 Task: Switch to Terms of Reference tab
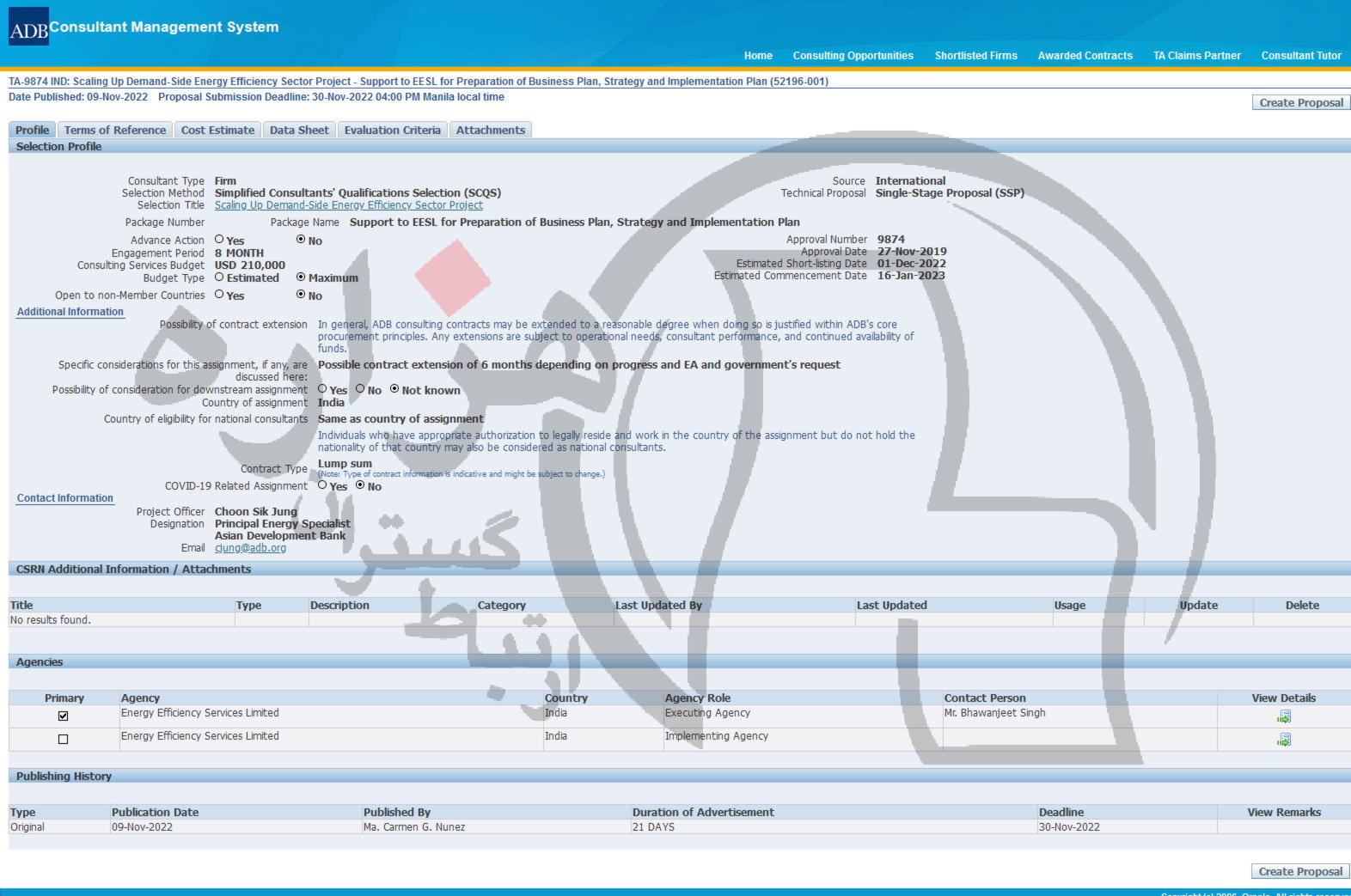coord(115,130)
